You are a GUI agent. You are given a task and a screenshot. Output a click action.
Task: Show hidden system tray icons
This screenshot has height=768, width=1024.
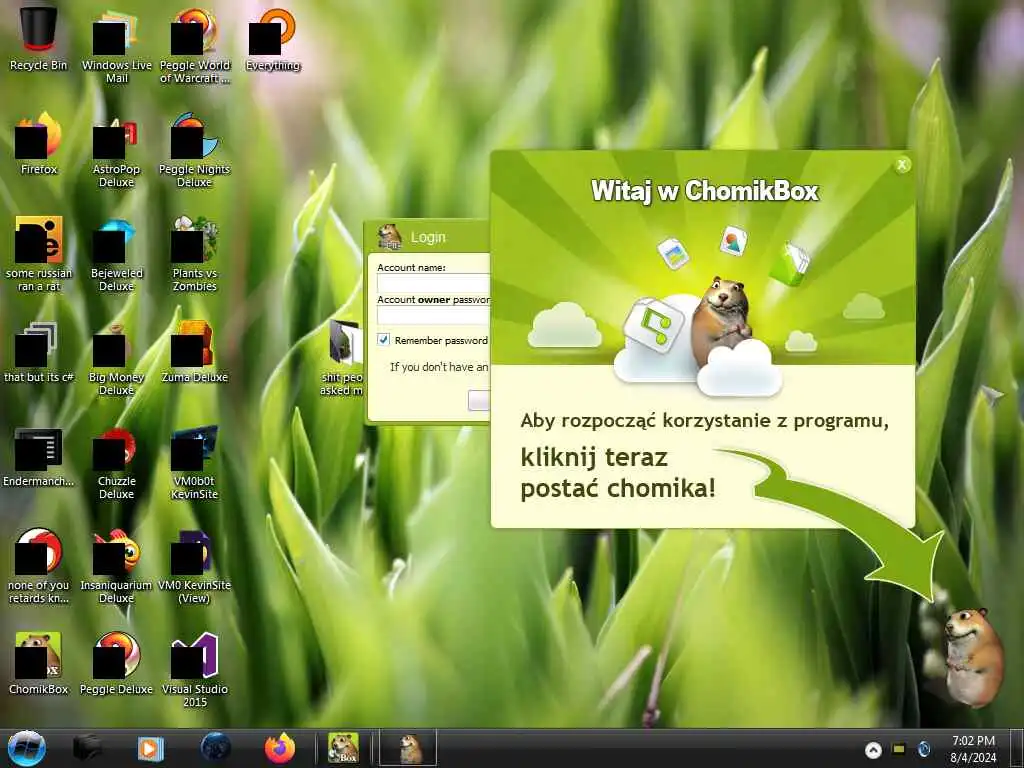[873, 750]
